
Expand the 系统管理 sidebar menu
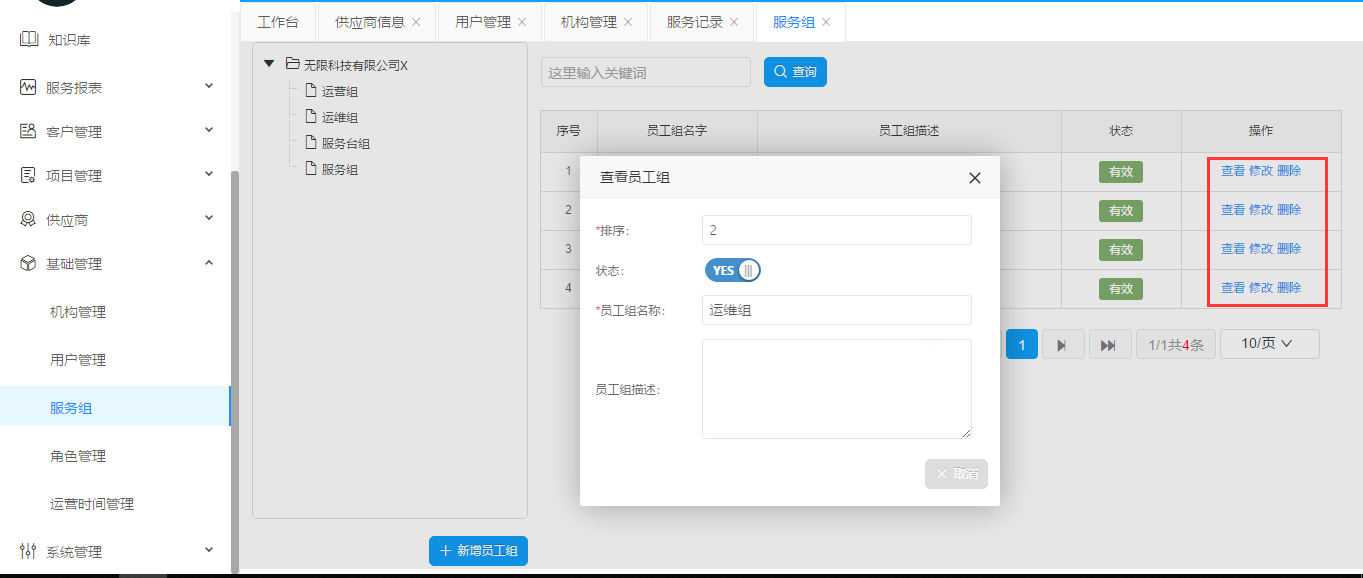(209, 550)
